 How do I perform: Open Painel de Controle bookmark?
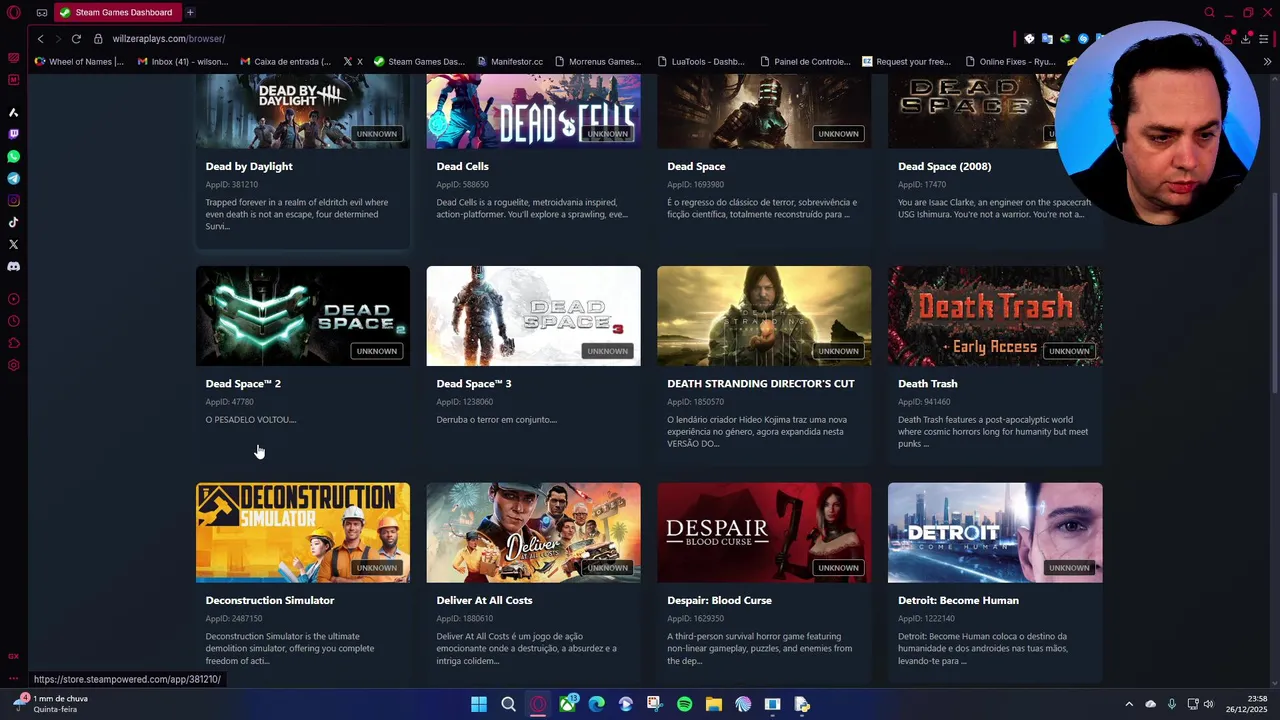tap(804, 61)
